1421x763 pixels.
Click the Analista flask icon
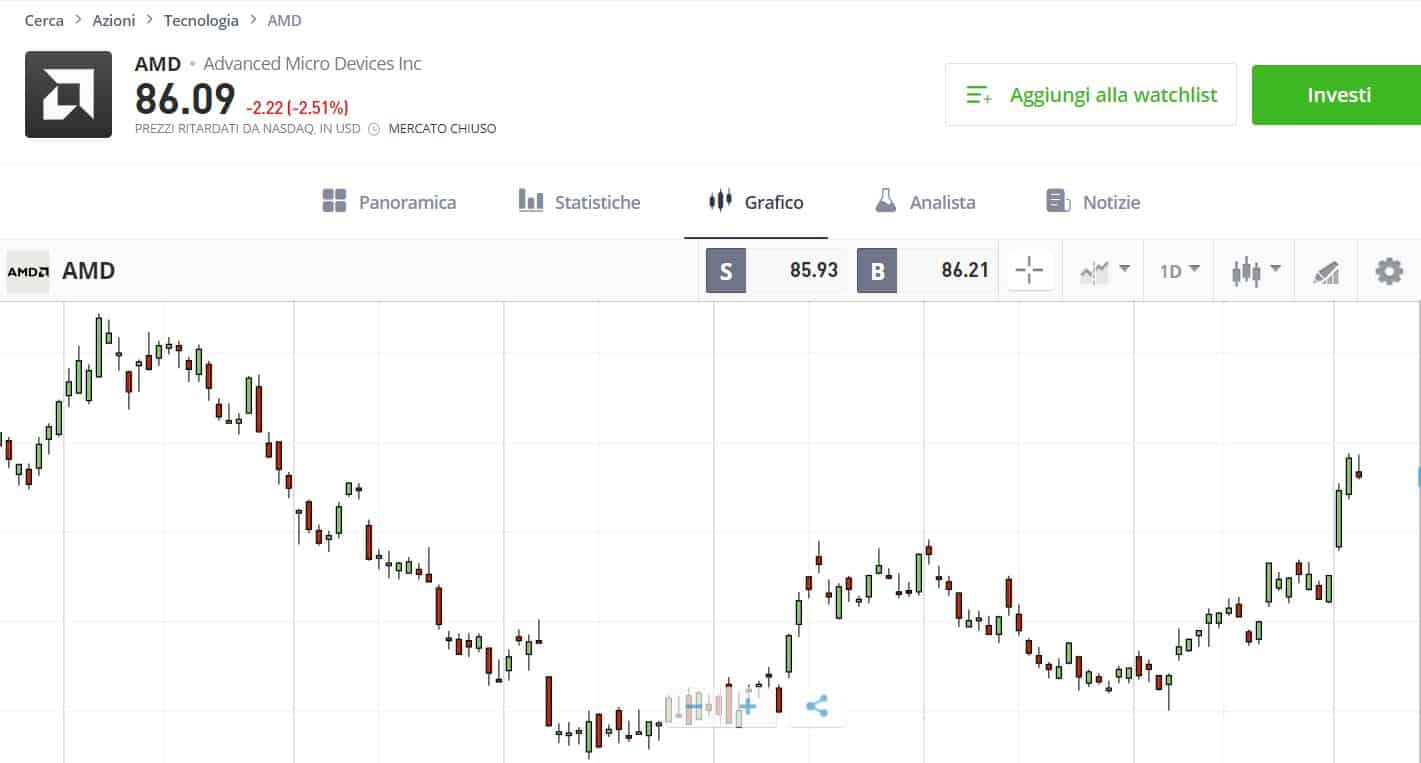coord(885,201)
